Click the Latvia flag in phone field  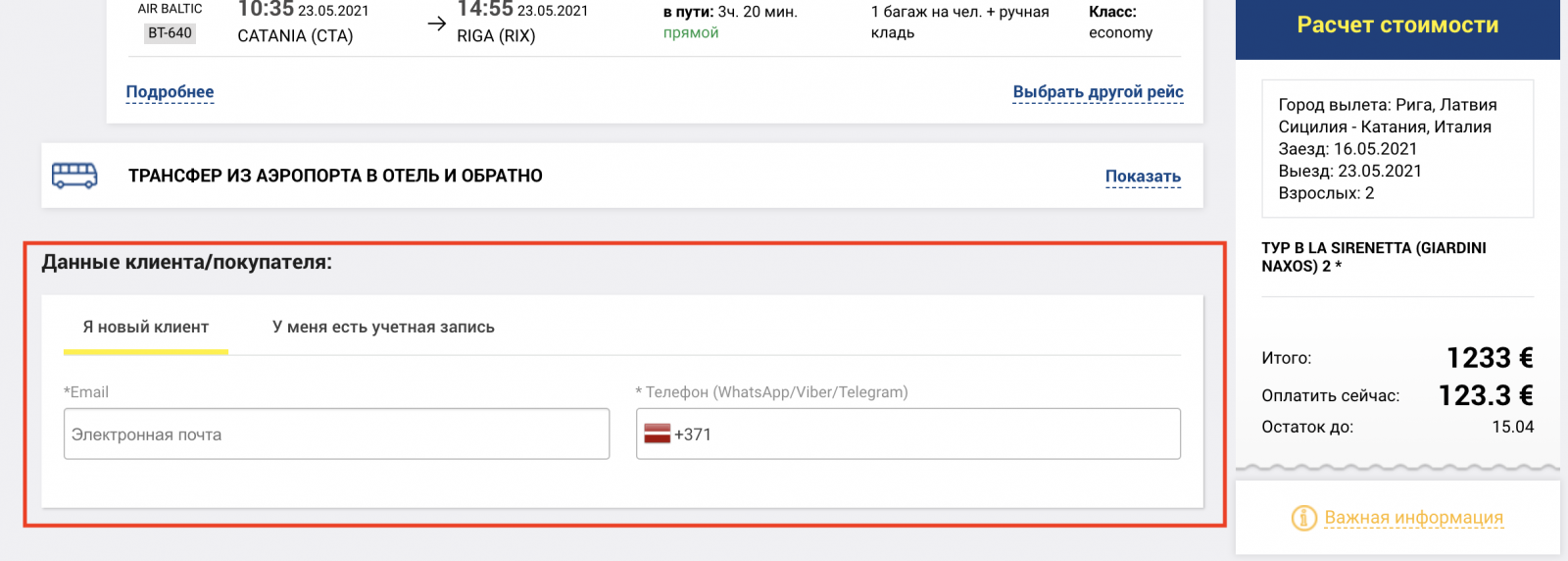[657, 433]
